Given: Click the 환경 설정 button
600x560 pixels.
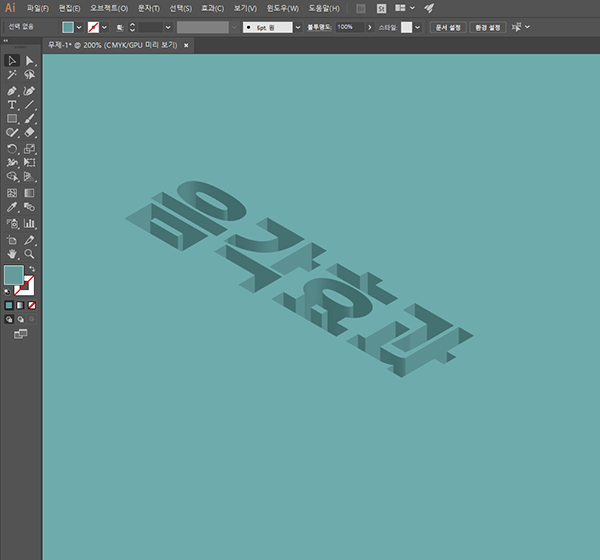Looking at the screenshot, I should [488, 28].
